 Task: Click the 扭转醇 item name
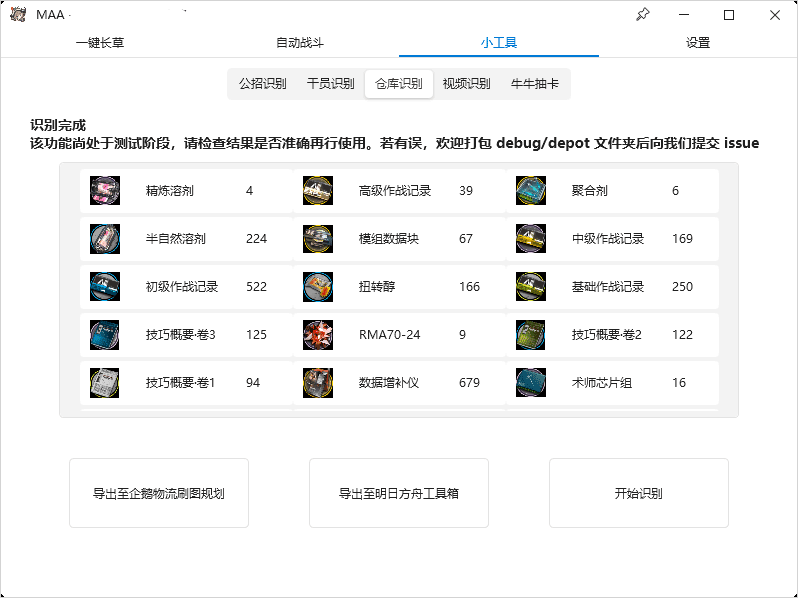point(377,287)
